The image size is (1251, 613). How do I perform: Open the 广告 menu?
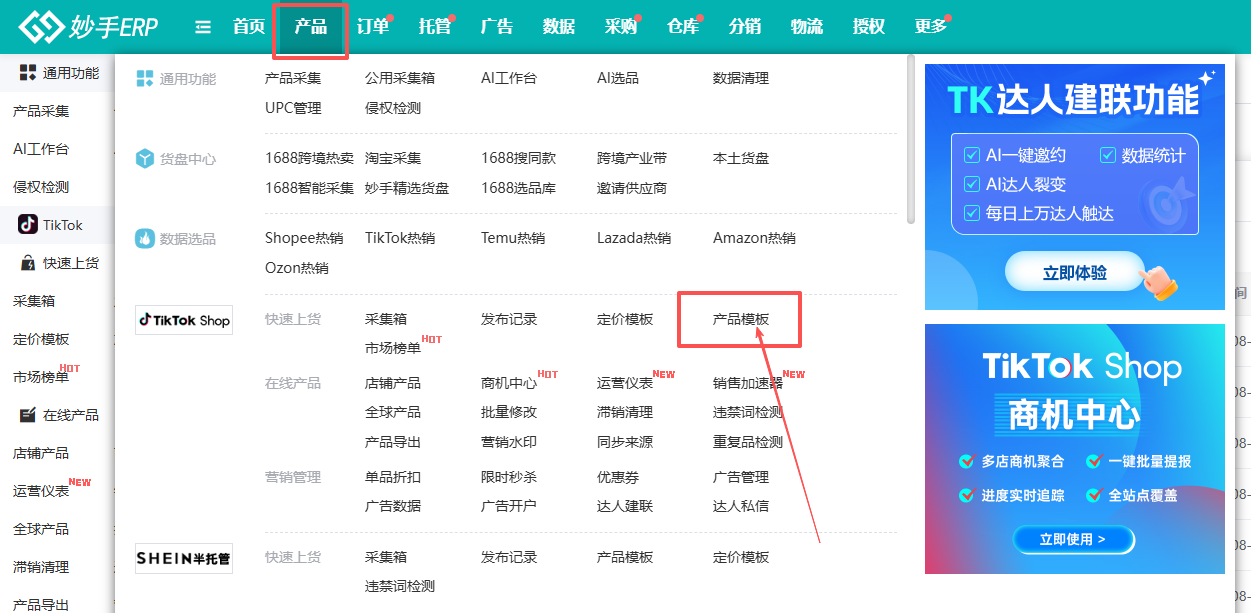point(497,27)
